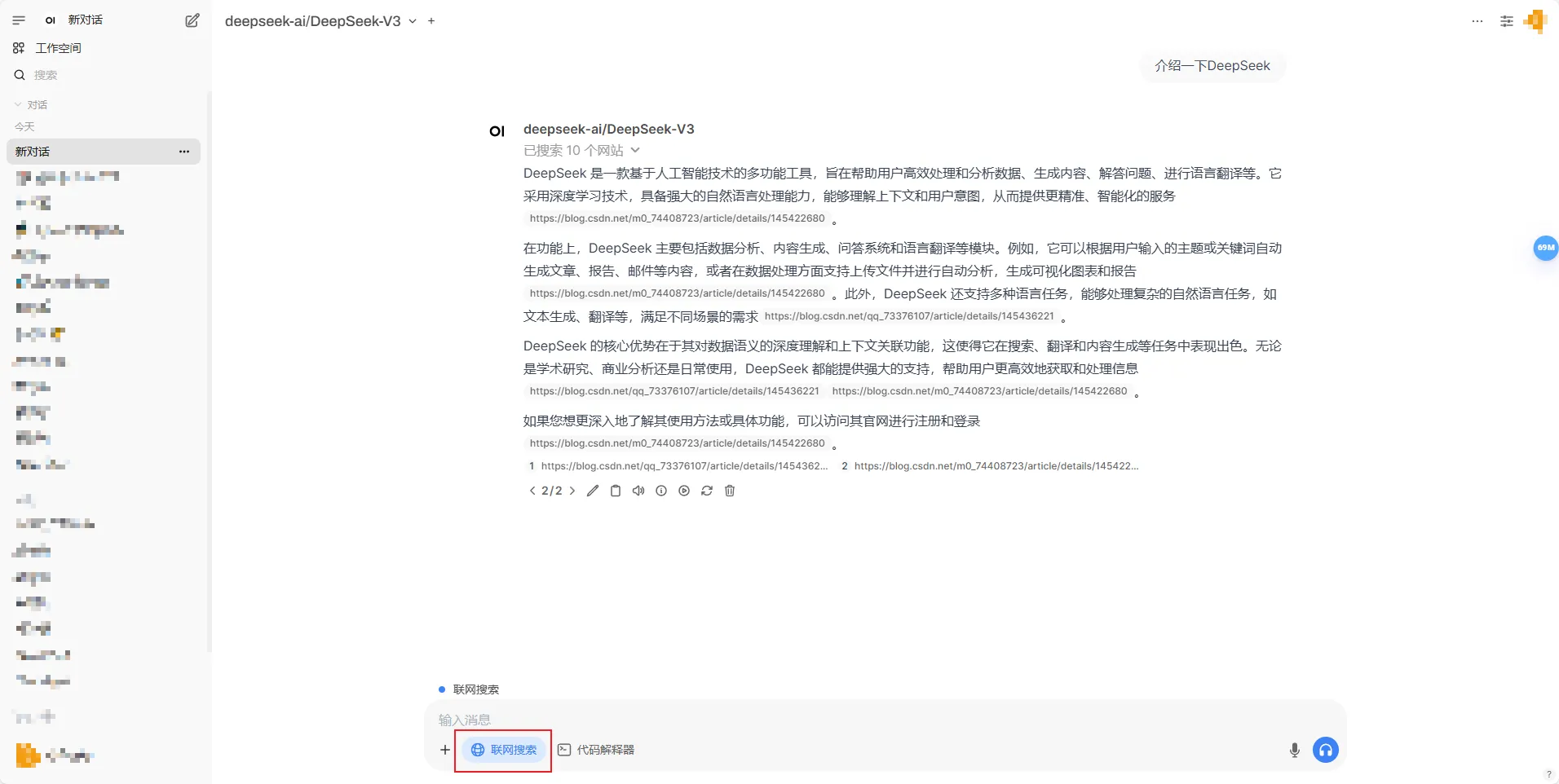Viewport: 1559px width, 784px height.
Task: Open the user avatar menu at the top right
Action: [1535, 21]
